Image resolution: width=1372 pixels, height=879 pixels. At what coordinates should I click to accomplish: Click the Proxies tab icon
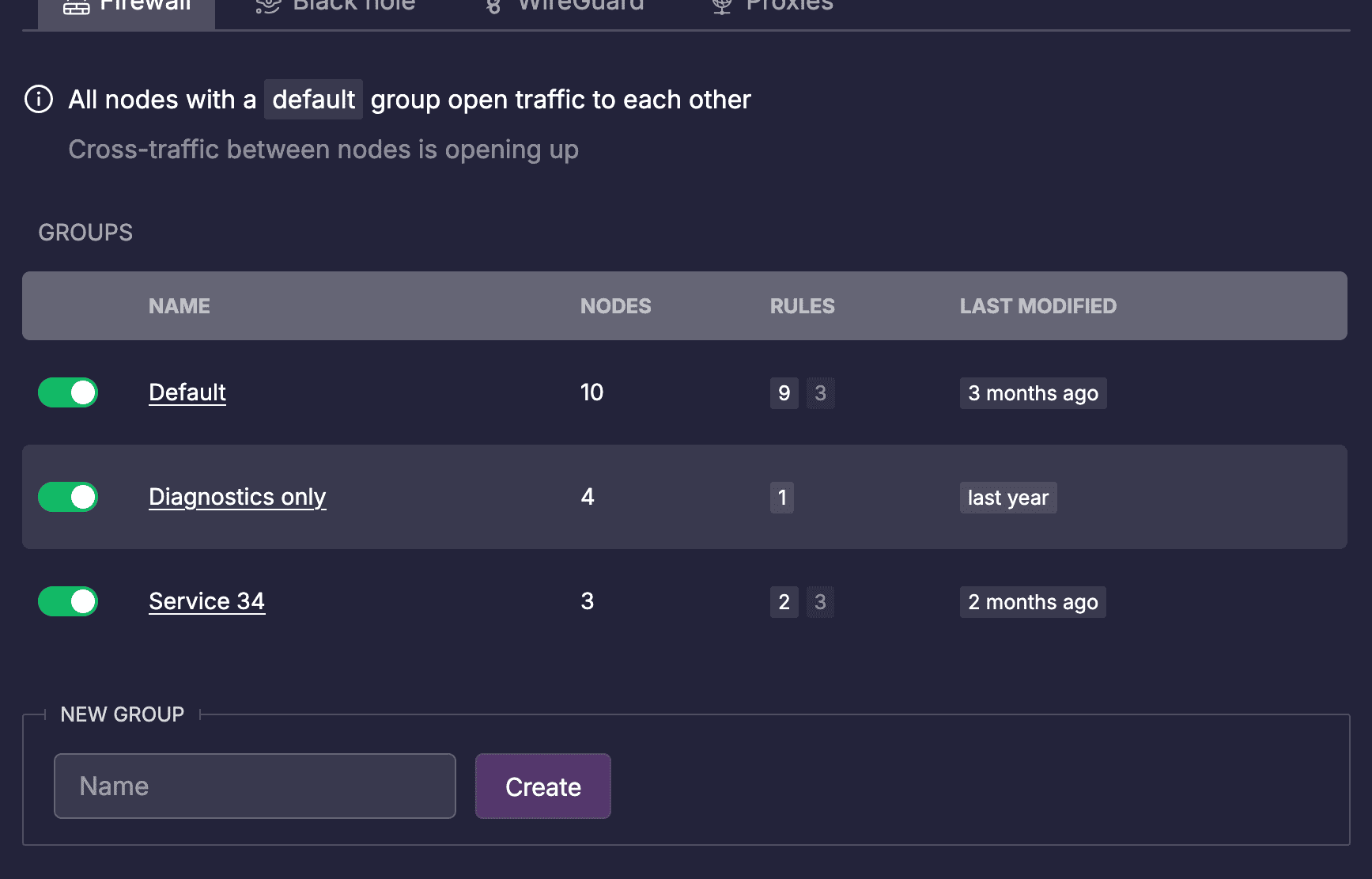(x=721, y=7)
